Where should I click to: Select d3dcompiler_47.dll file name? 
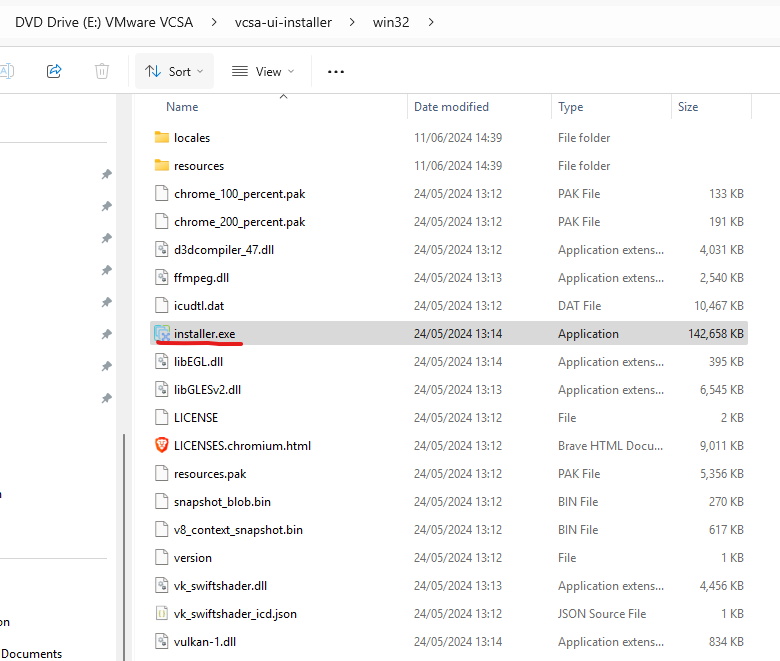pos(224,250)
